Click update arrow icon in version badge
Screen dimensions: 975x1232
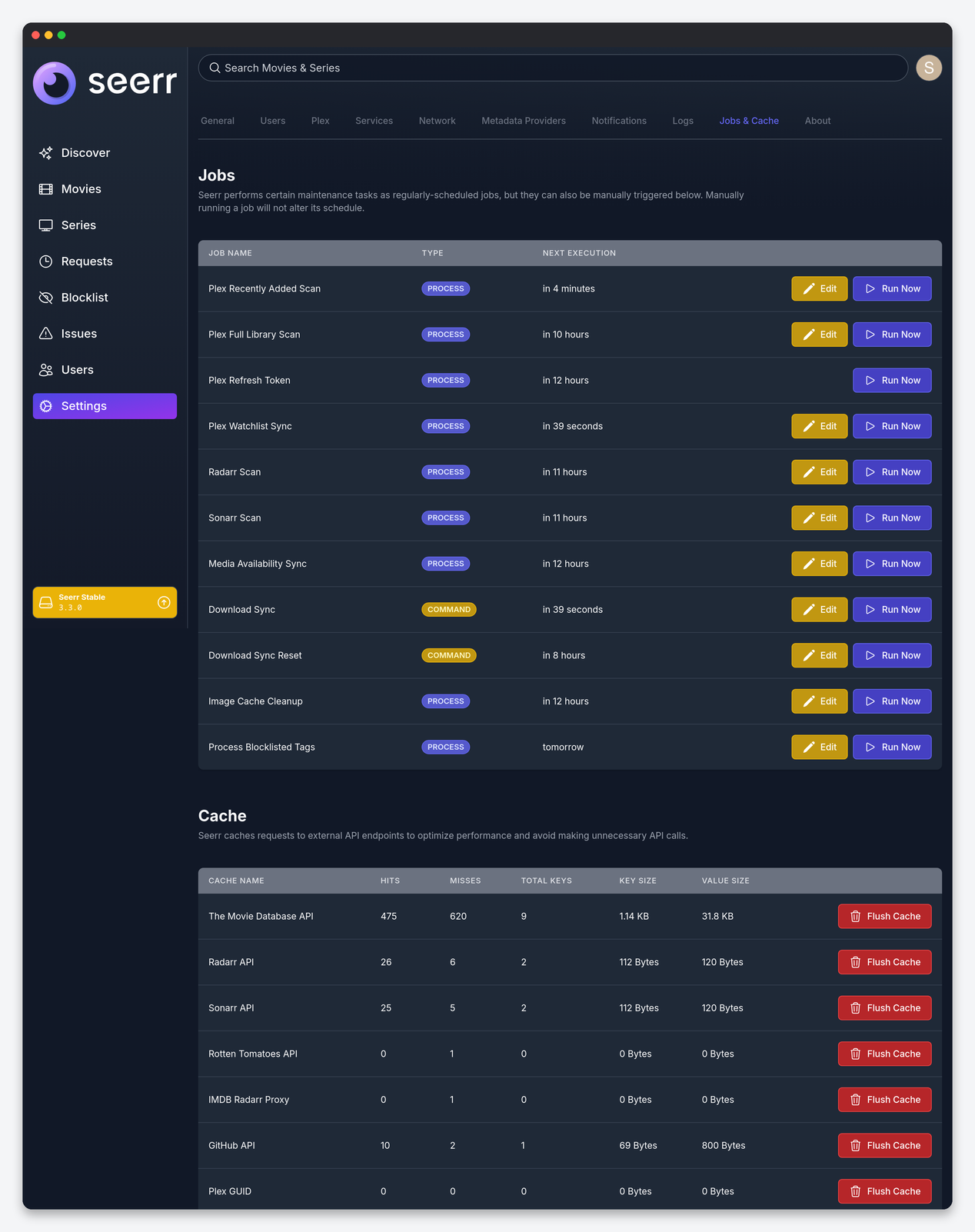(164, 602)
